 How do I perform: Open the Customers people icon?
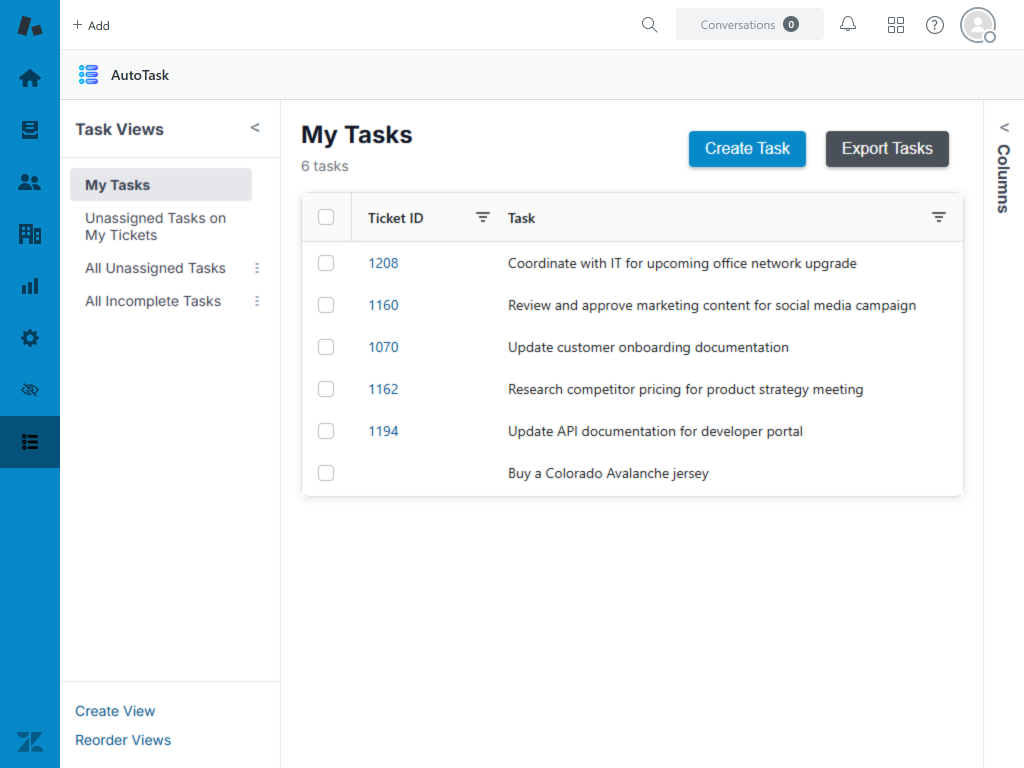click(x=30, y=182)
